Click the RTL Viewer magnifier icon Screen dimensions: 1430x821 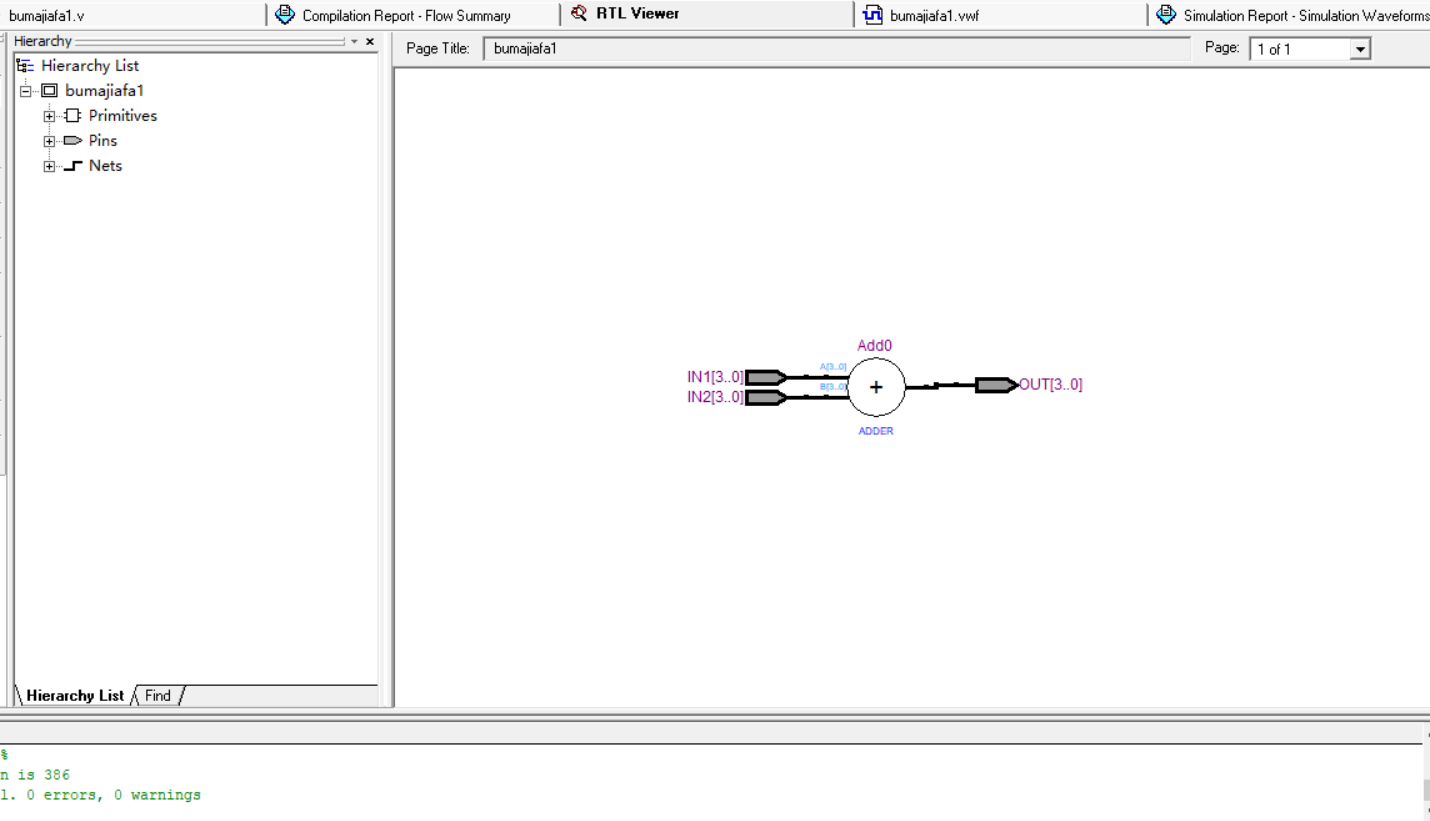coord(579,14)
